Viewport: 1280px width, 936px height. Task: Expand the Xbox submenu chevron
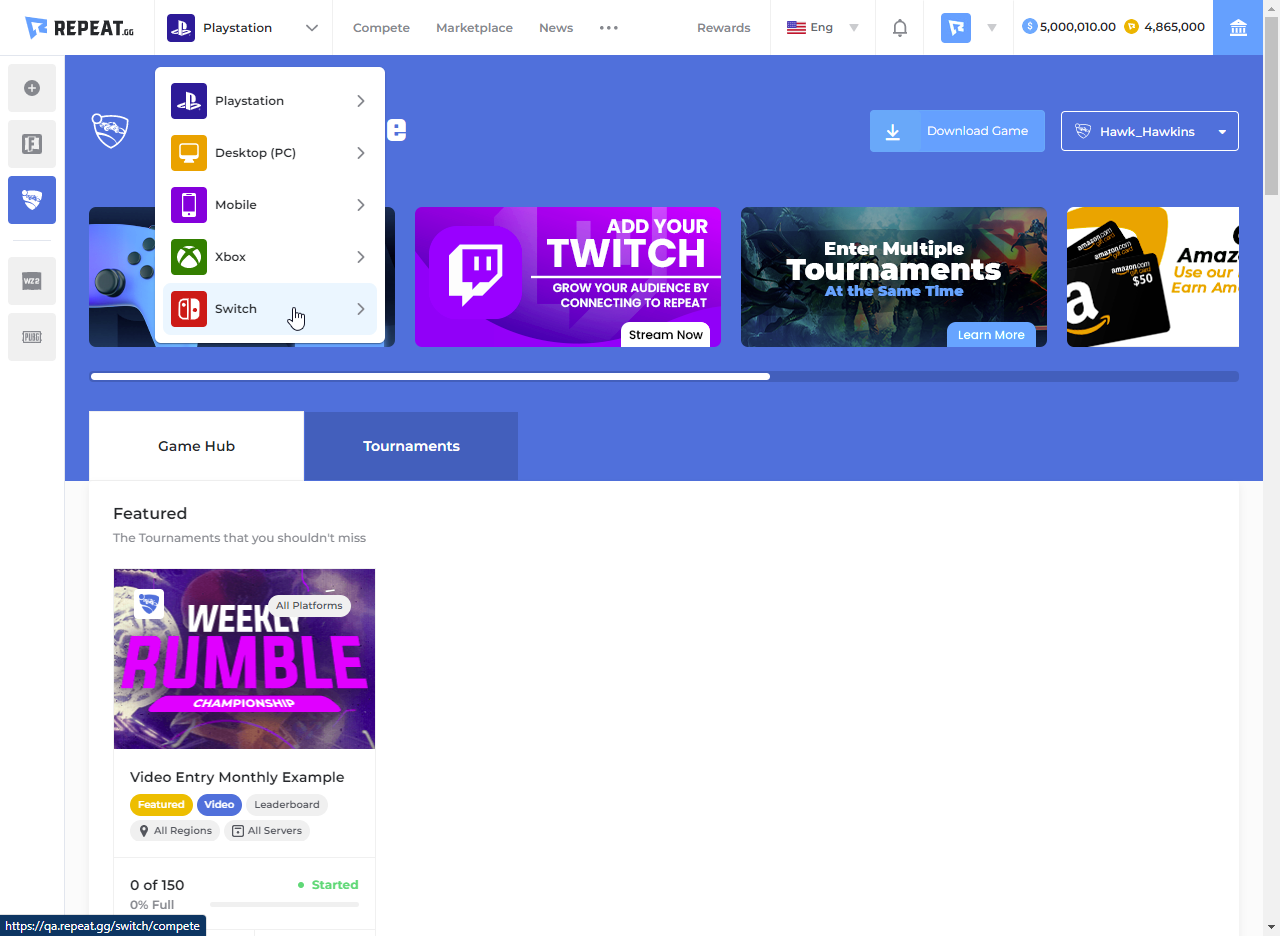[x=361, y=257]
